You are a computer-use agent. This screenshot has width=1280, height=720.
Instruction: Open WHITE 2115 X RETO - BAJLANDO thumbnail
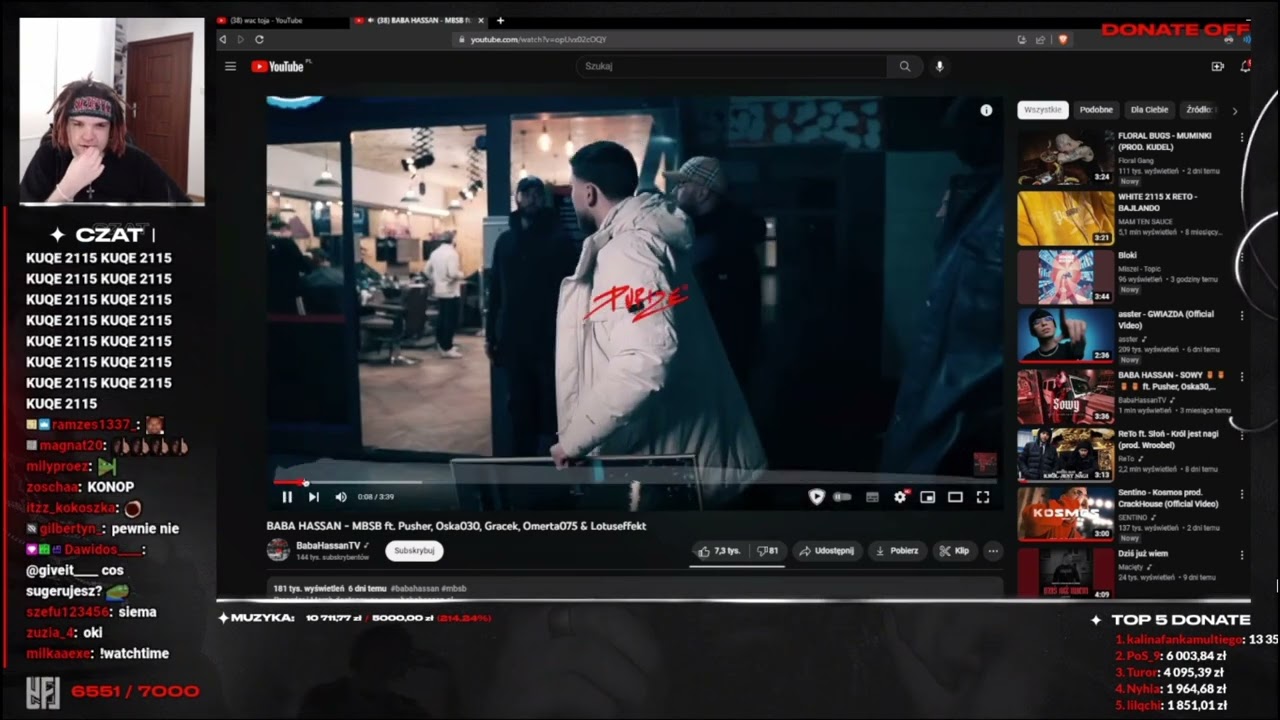pos(1066,218)
